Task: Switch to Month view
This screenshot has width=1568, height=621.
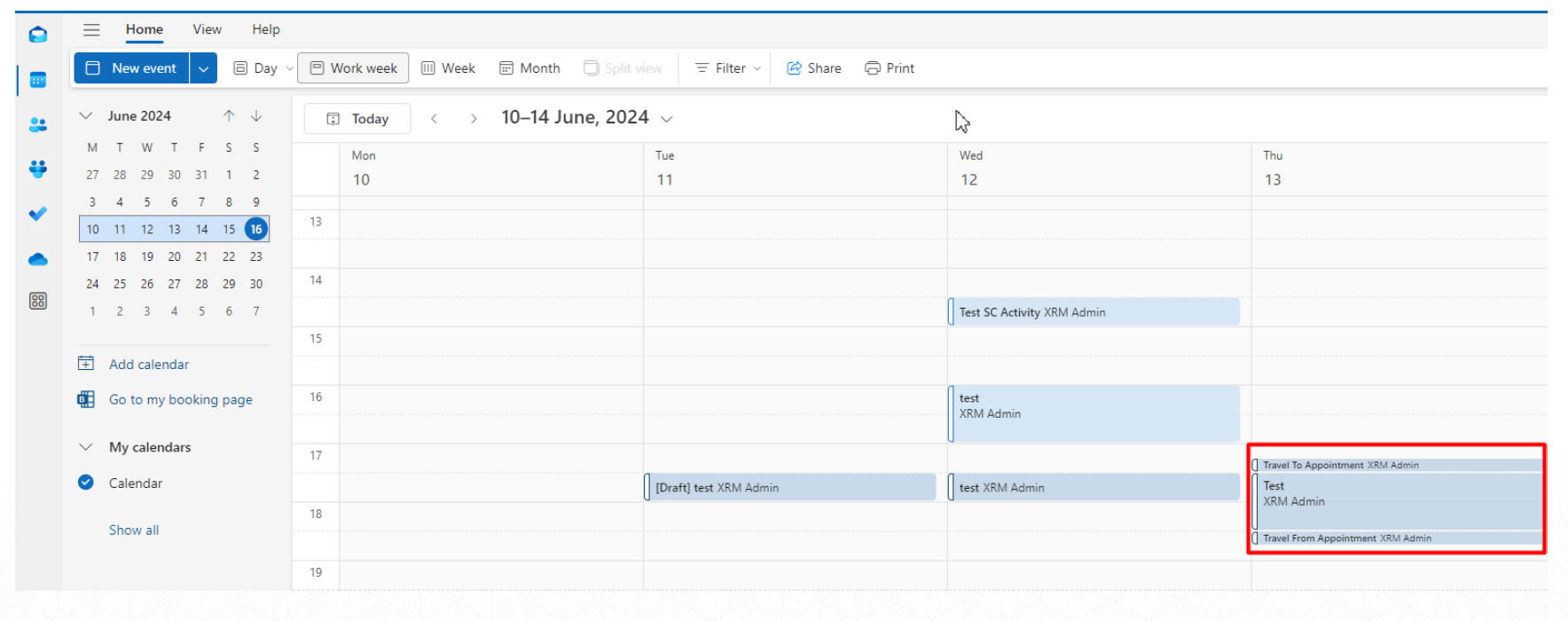Action: [529, 68]
